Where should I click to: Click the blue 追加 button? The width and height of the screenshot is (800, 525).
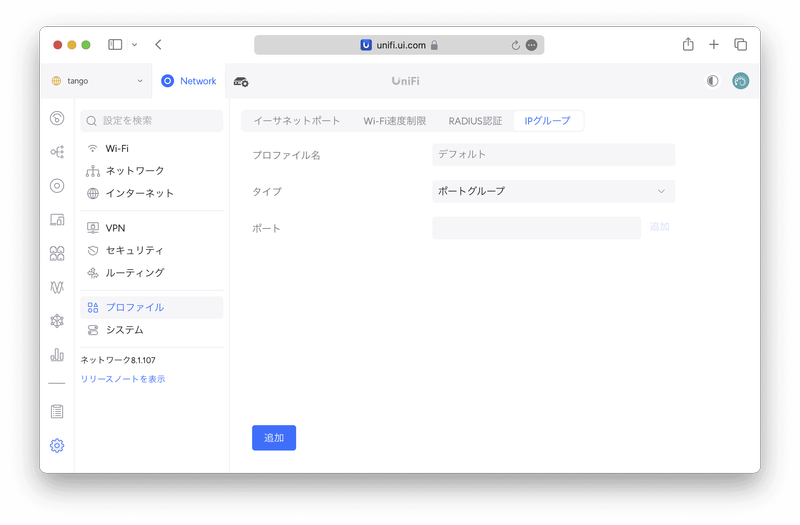pos(274,438)
